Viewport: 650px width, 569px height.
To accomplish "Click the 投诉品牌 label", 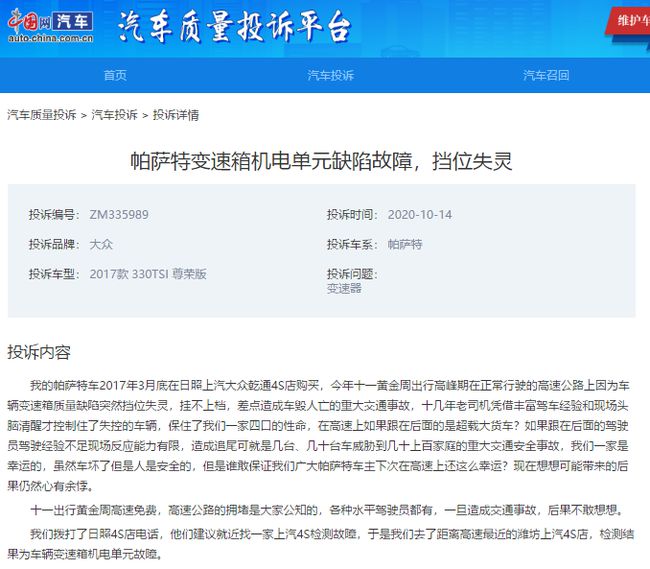I will (x=54, y=245).
